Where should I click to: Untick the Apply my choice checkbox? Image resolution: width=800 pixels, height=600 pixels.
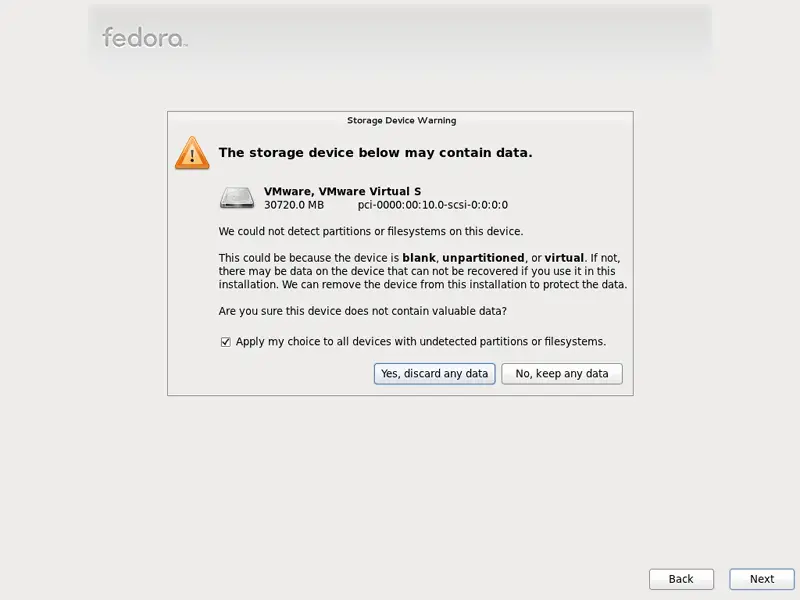pyautogui.click(x=226, y=342)
